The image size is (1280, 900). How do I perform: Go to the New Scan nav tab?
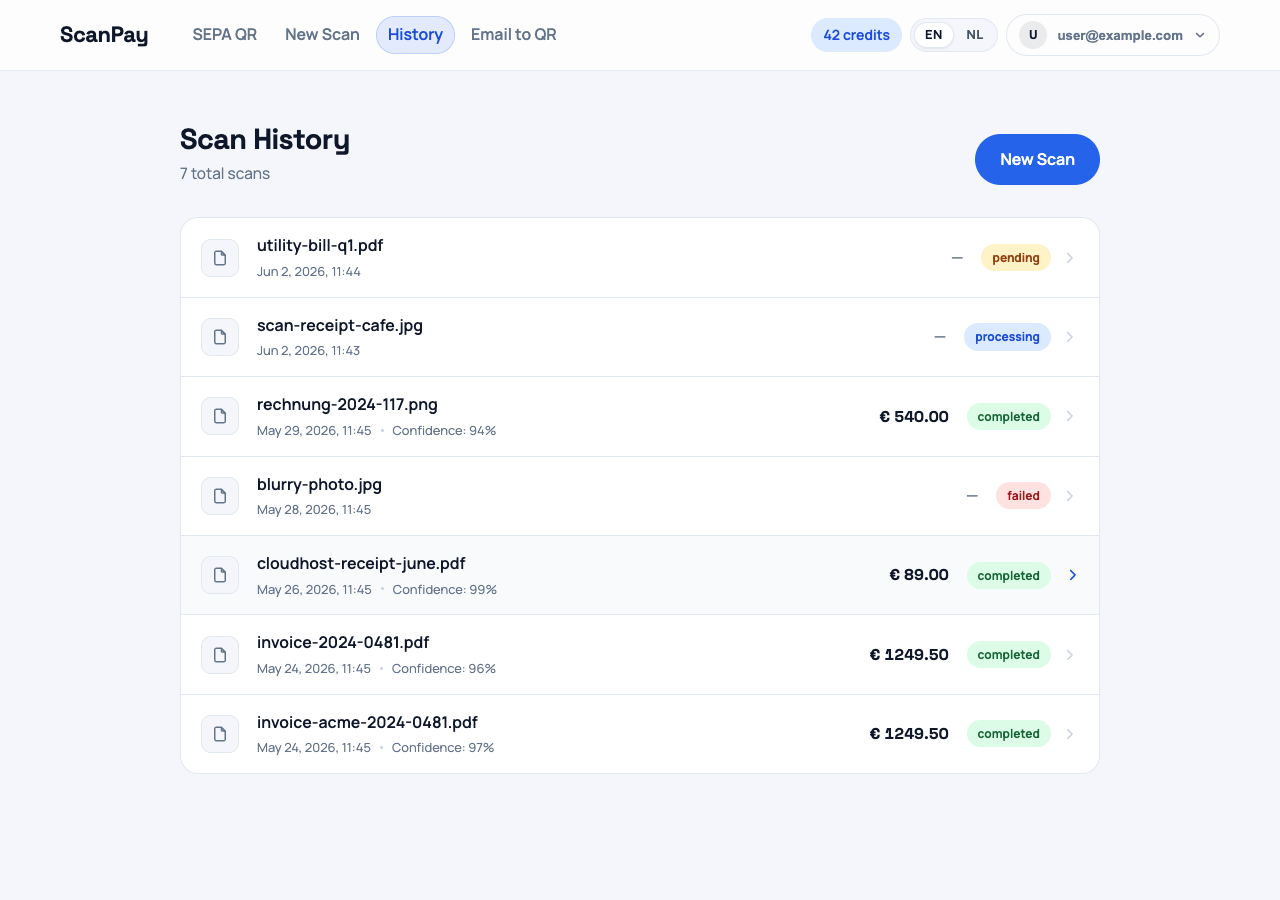pos(322,35)
